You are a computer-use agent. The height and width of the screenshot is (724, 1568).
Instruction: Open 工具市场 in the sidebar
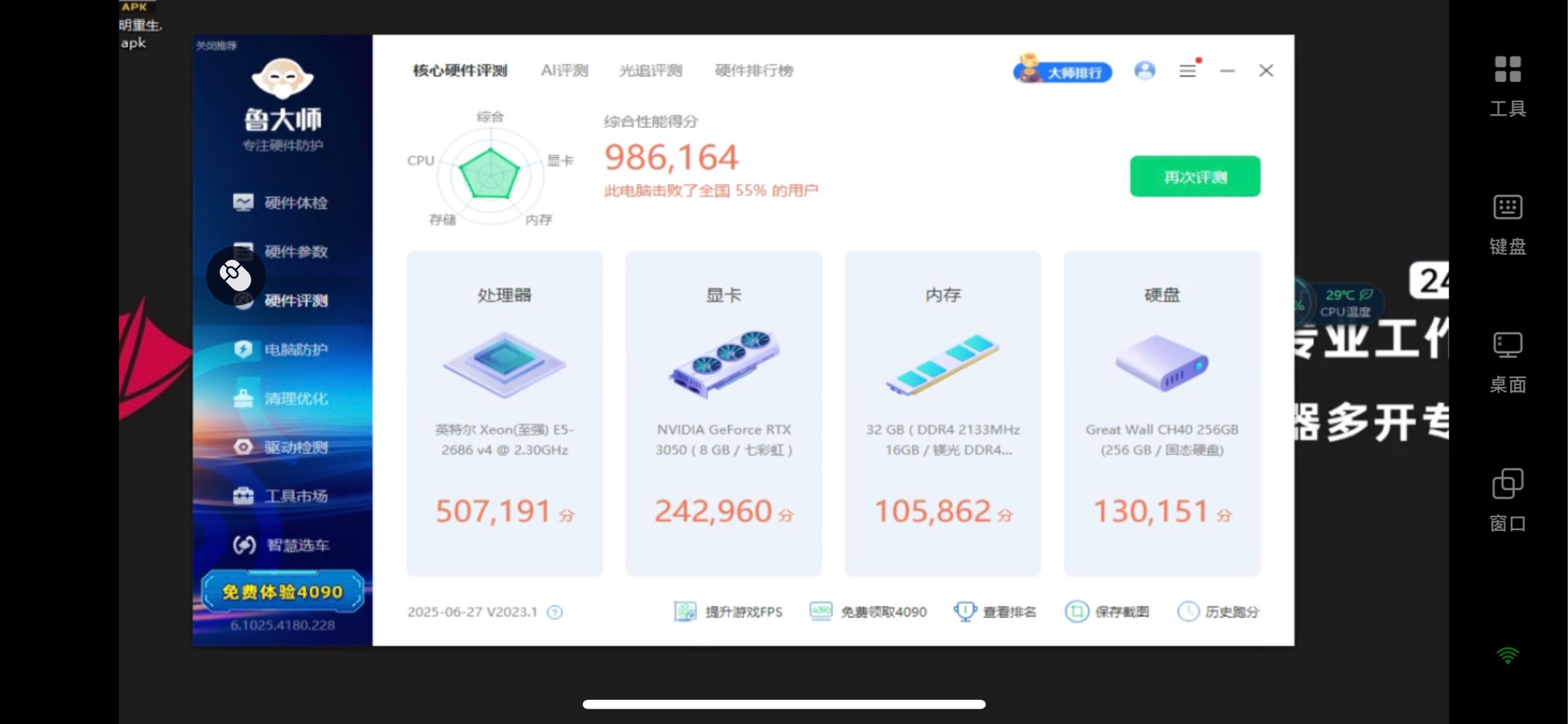point(282,496)
